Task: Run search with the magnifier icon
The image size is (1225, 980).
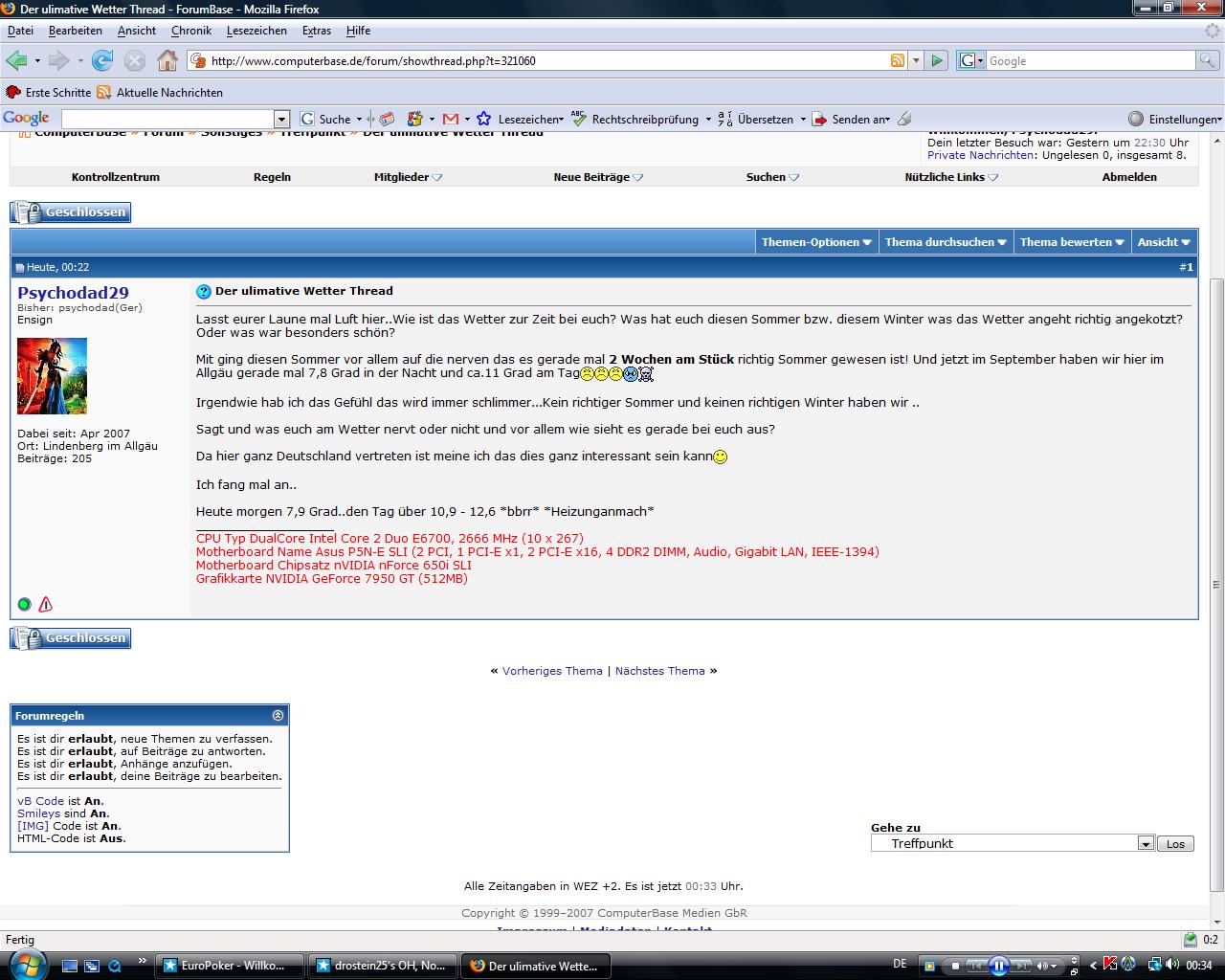Action: coord(1209,60)
